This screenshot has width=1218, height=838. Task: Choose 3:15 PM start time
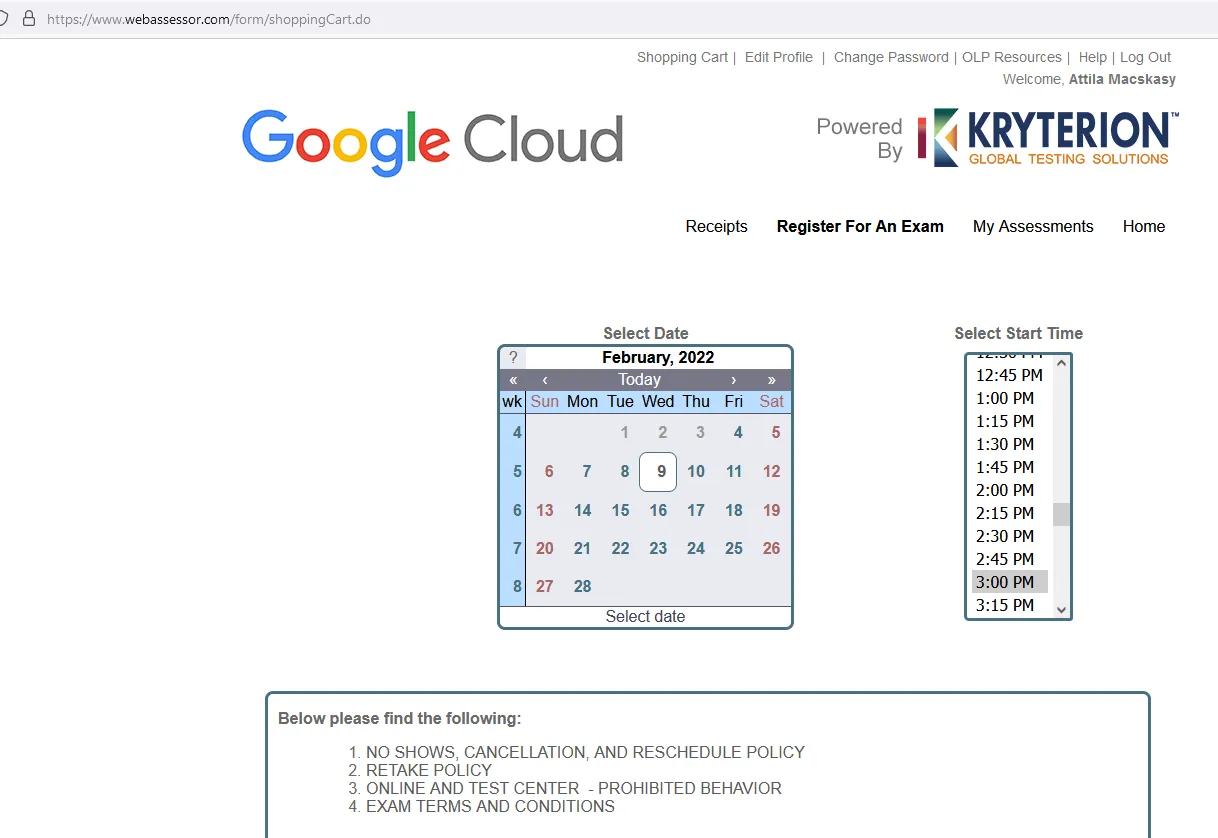click(x=1010, y=605)
